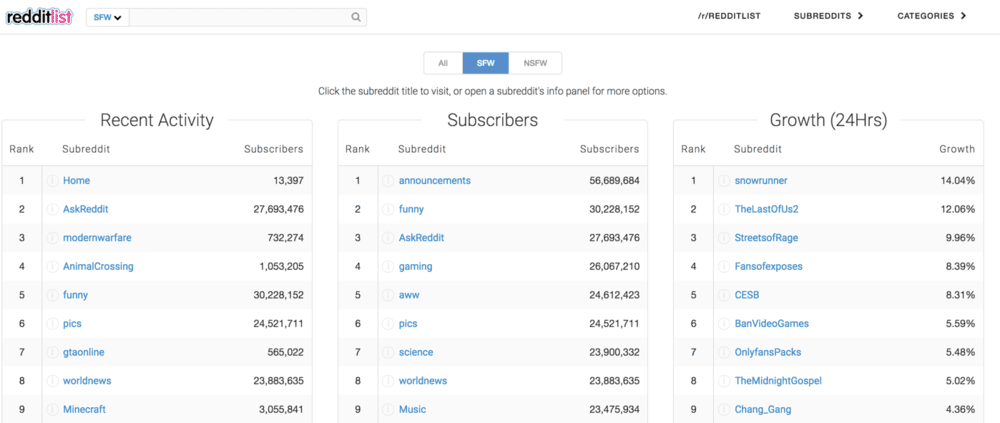The width and height of the screenshot is (1000, 423).
Task: Visit Chang_Gang subreddit link
Action: pos(763,409)
